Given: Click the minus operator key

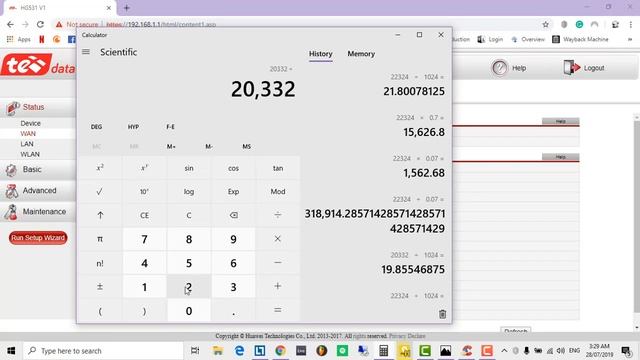Looking at the screenshot, I should coord(278,263).
